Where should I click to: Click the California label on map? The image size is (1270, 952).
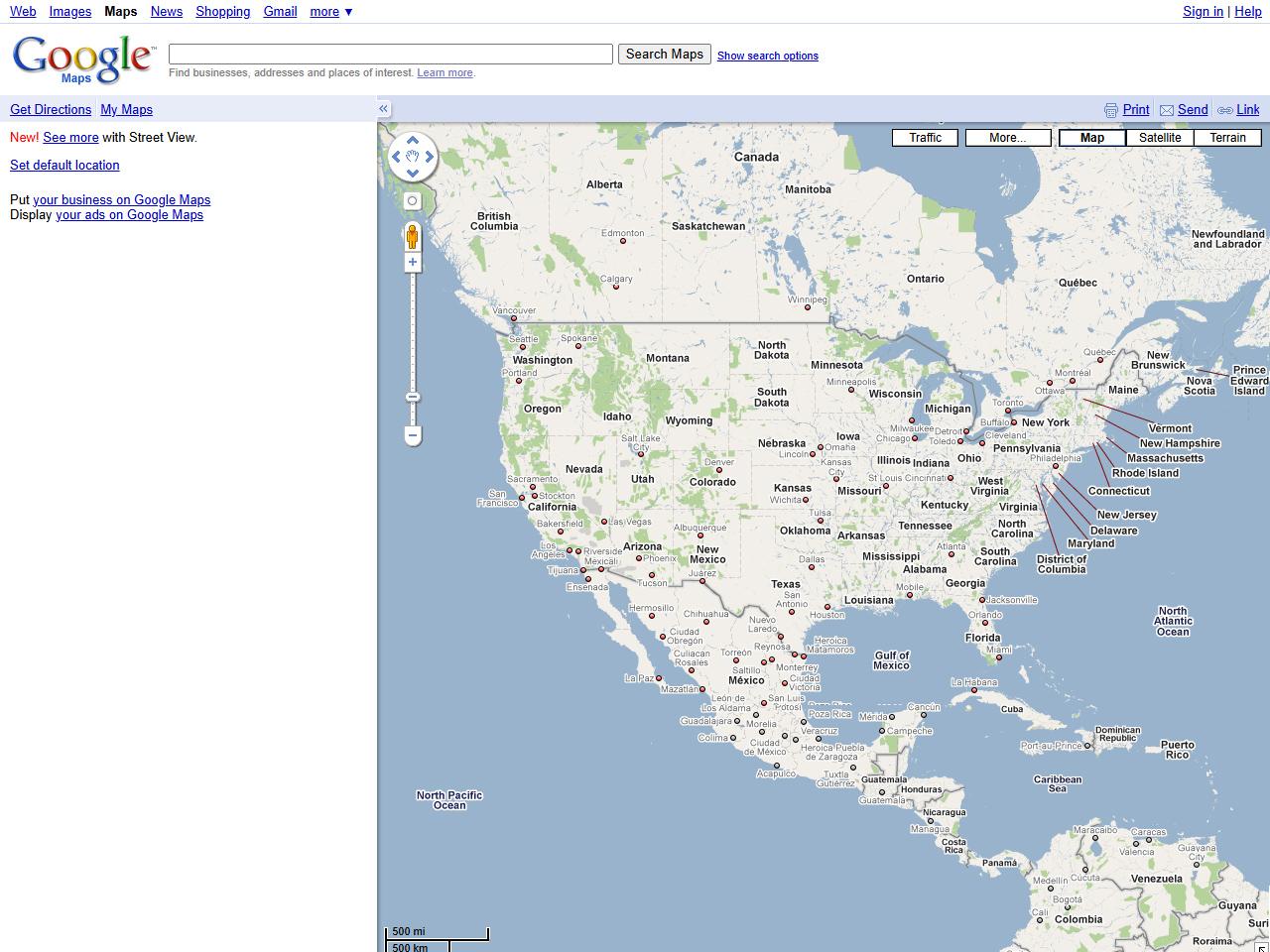pos(552,507)
